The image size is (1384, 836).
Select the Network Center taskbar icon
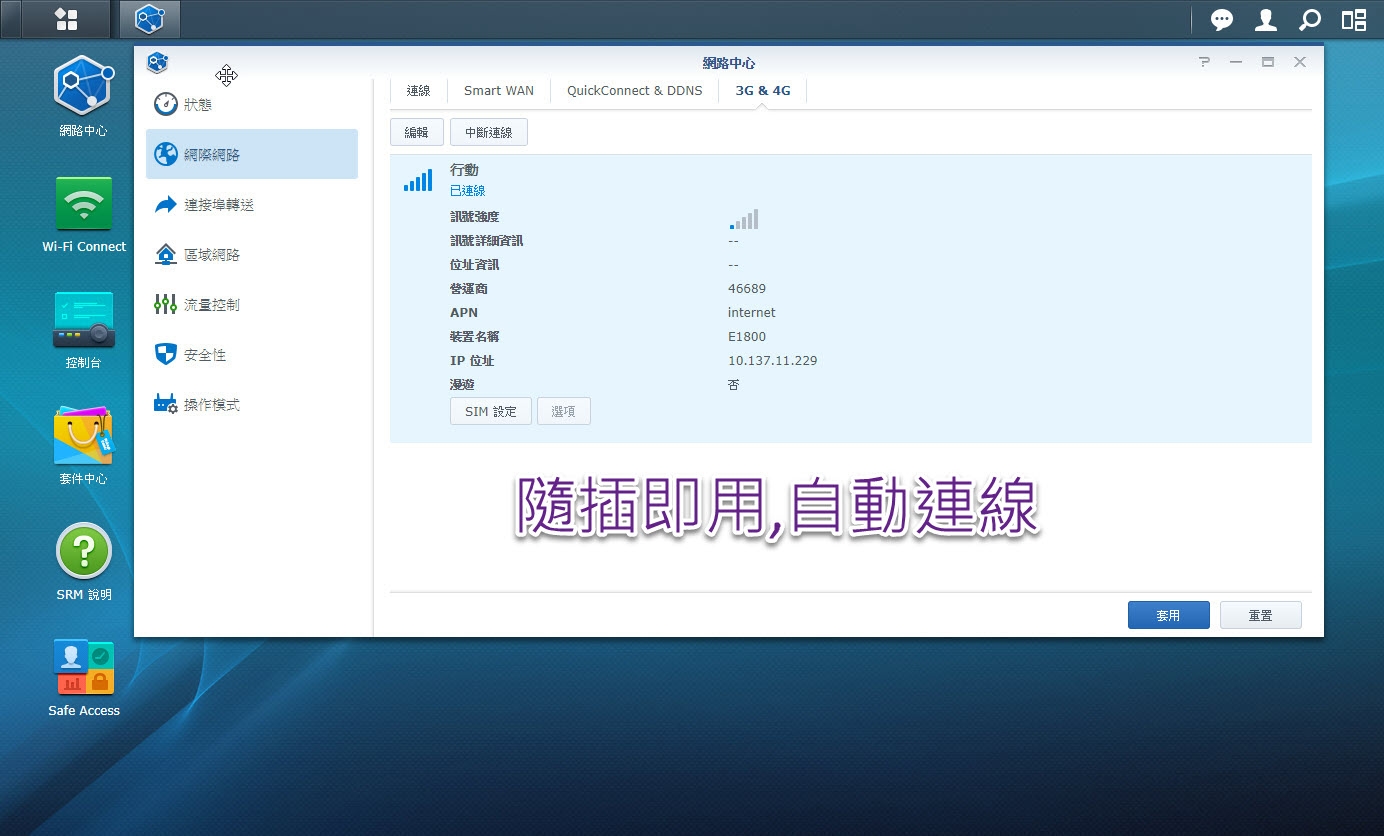click(x=150, y=19)
